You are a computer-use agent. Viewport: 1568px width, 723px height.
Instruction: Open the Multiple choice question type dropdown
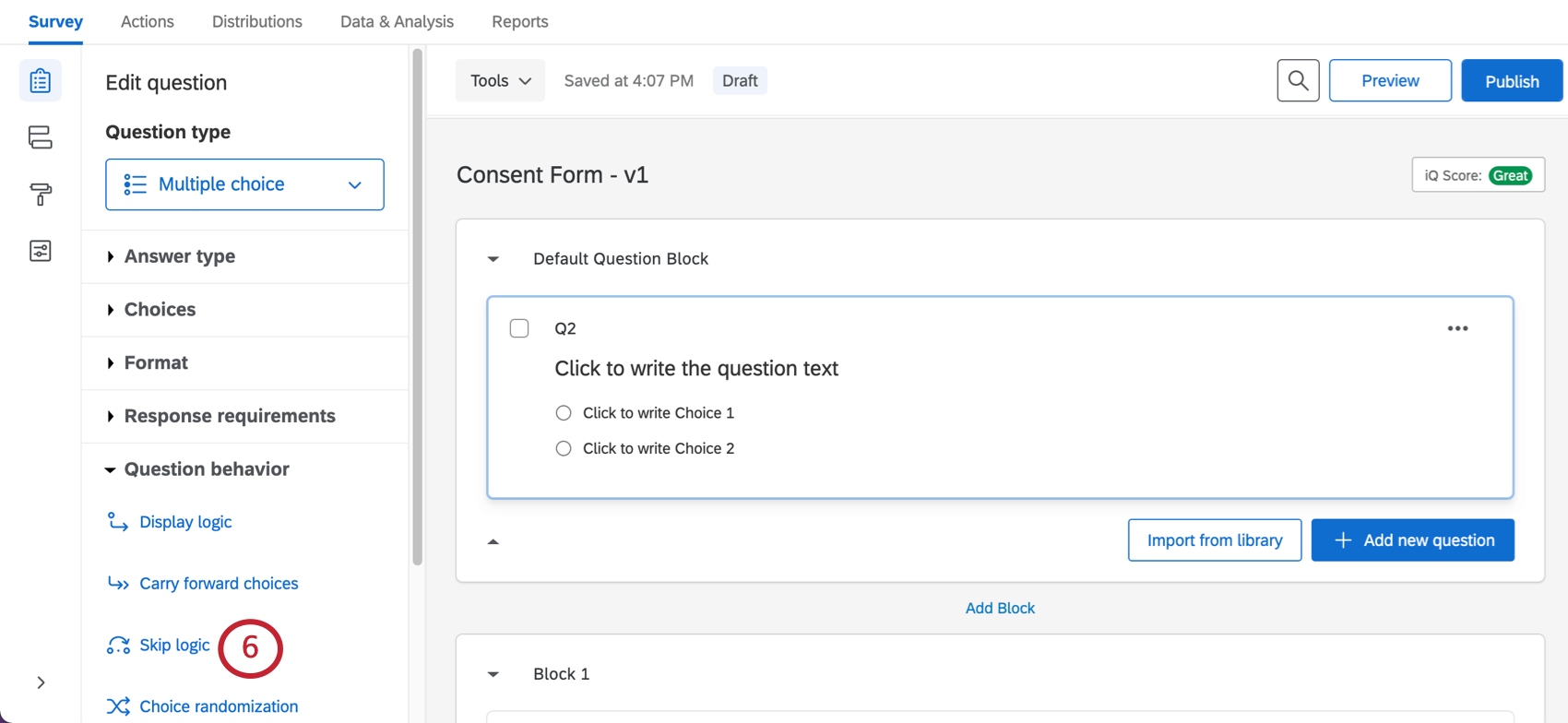point(244,184)
